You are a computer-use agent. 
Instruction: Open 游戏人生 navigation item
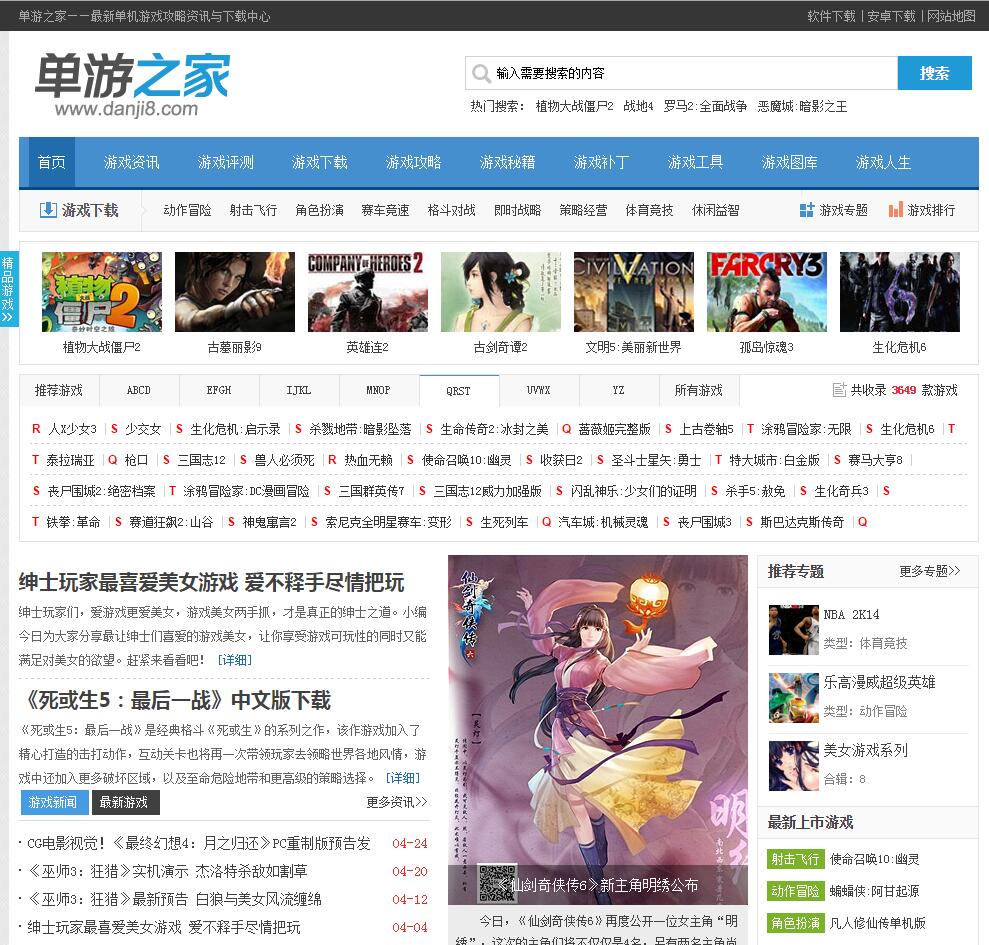pyautogui.click(x=883, y=162)
